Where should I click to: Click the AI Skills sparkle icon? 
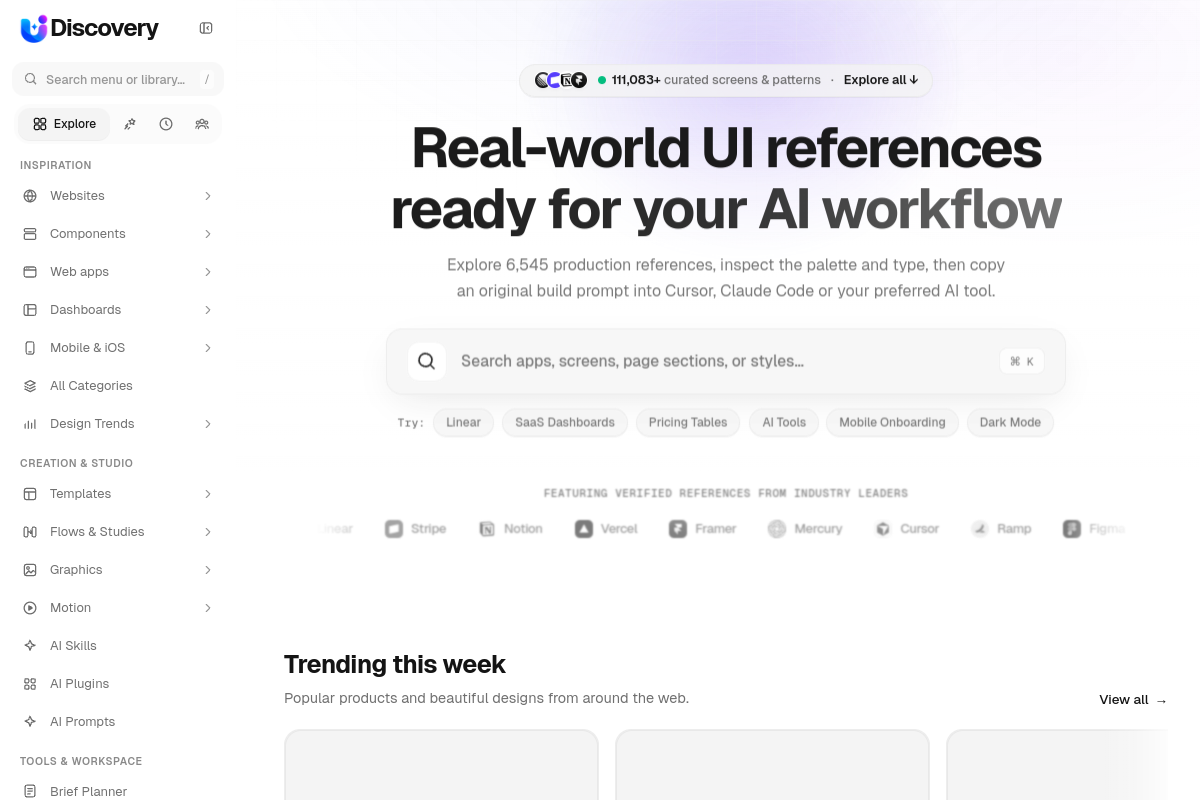[30, 646]
